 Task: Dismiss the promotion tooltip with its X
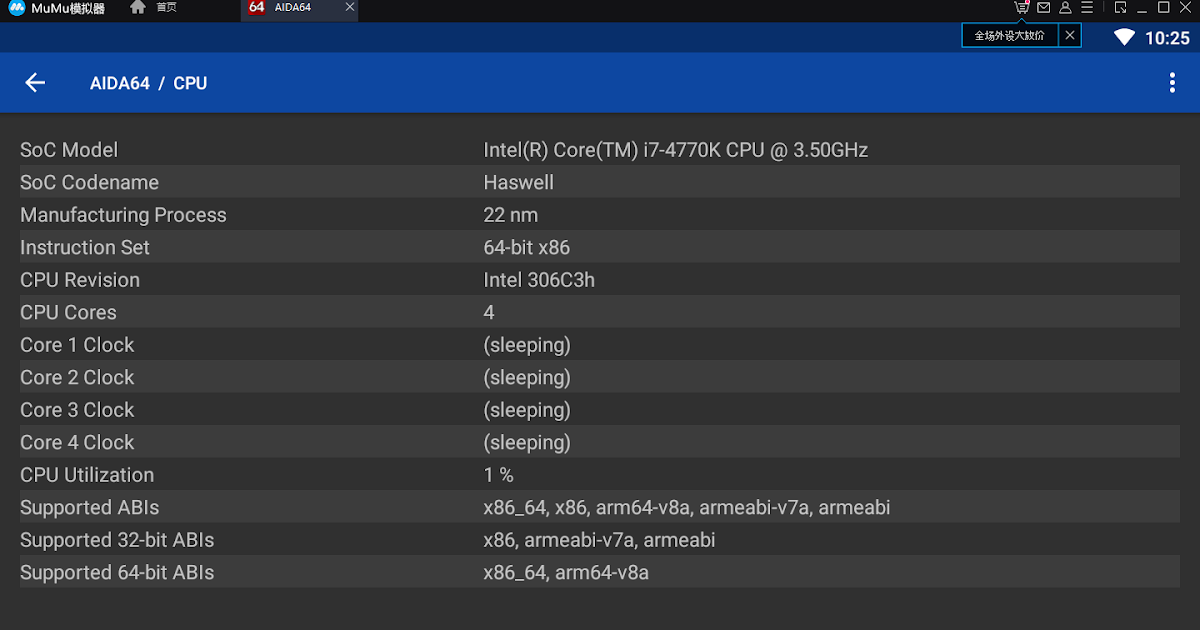[x=1070, y=35]
